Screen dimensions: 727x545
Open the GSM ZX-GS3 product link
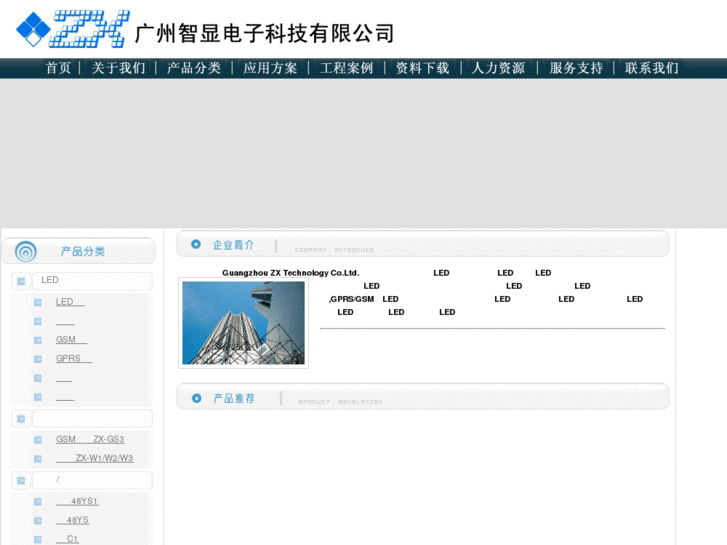pyautogui.click(x=90, y=439)
